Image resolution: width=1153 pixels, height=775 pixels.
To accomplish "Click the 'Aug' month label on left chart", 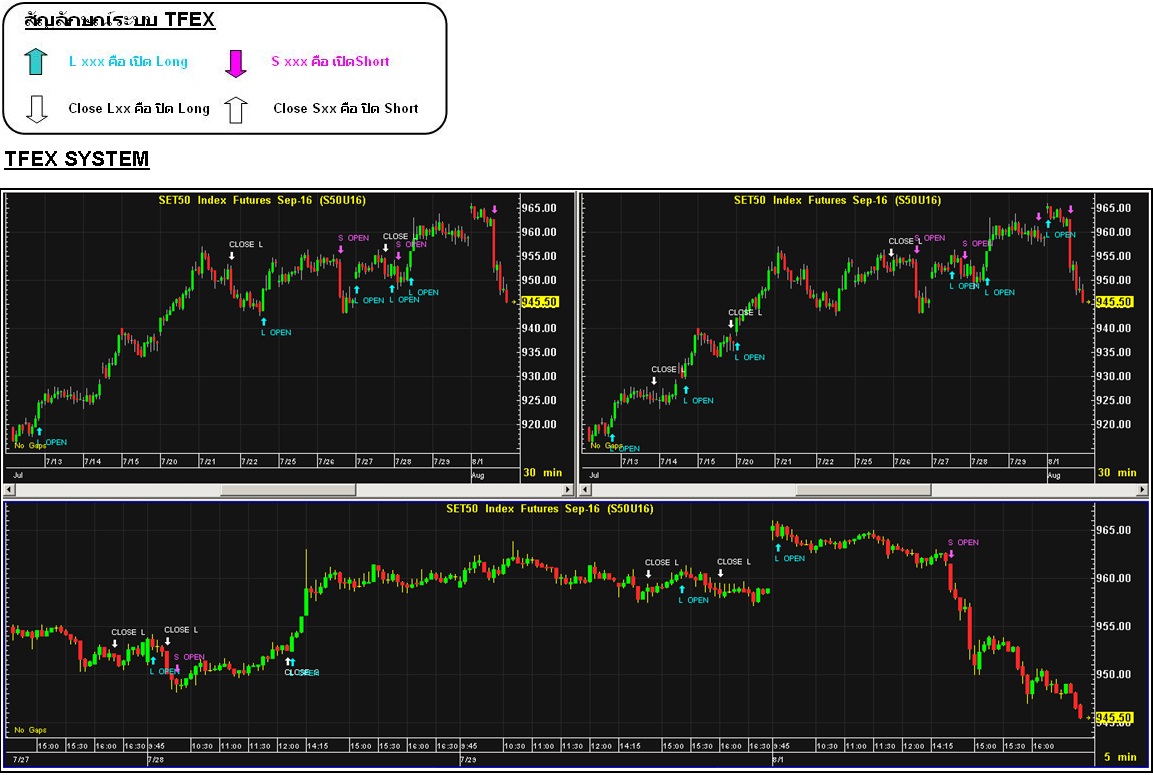I will coord(477,476).
